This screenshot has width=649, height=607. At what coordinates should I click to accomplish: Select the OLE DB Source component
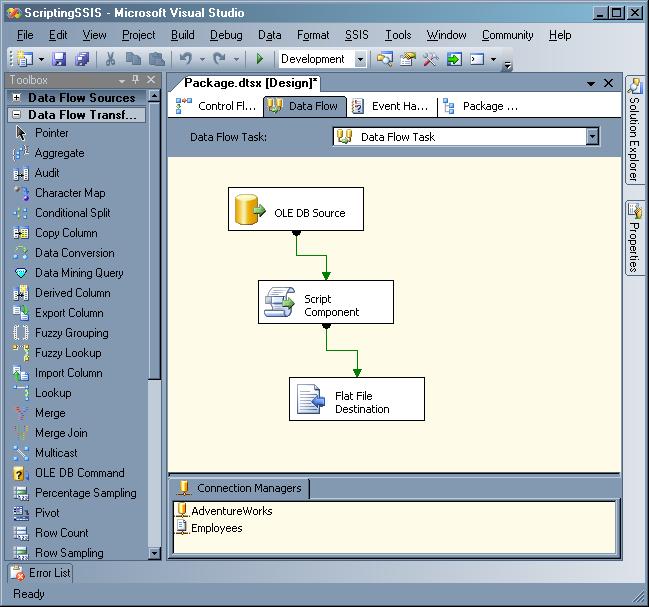point(295,210)
